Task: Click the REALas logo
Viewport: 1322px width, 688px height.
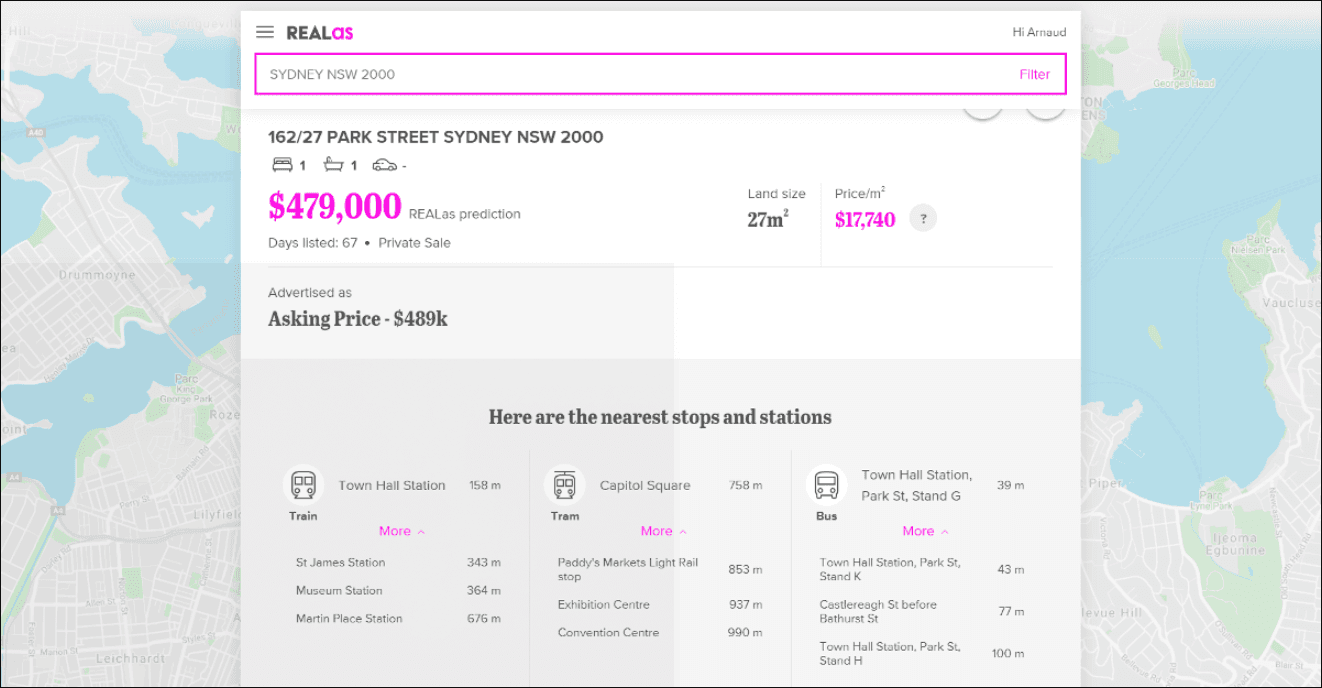Action: click(320, 32)
